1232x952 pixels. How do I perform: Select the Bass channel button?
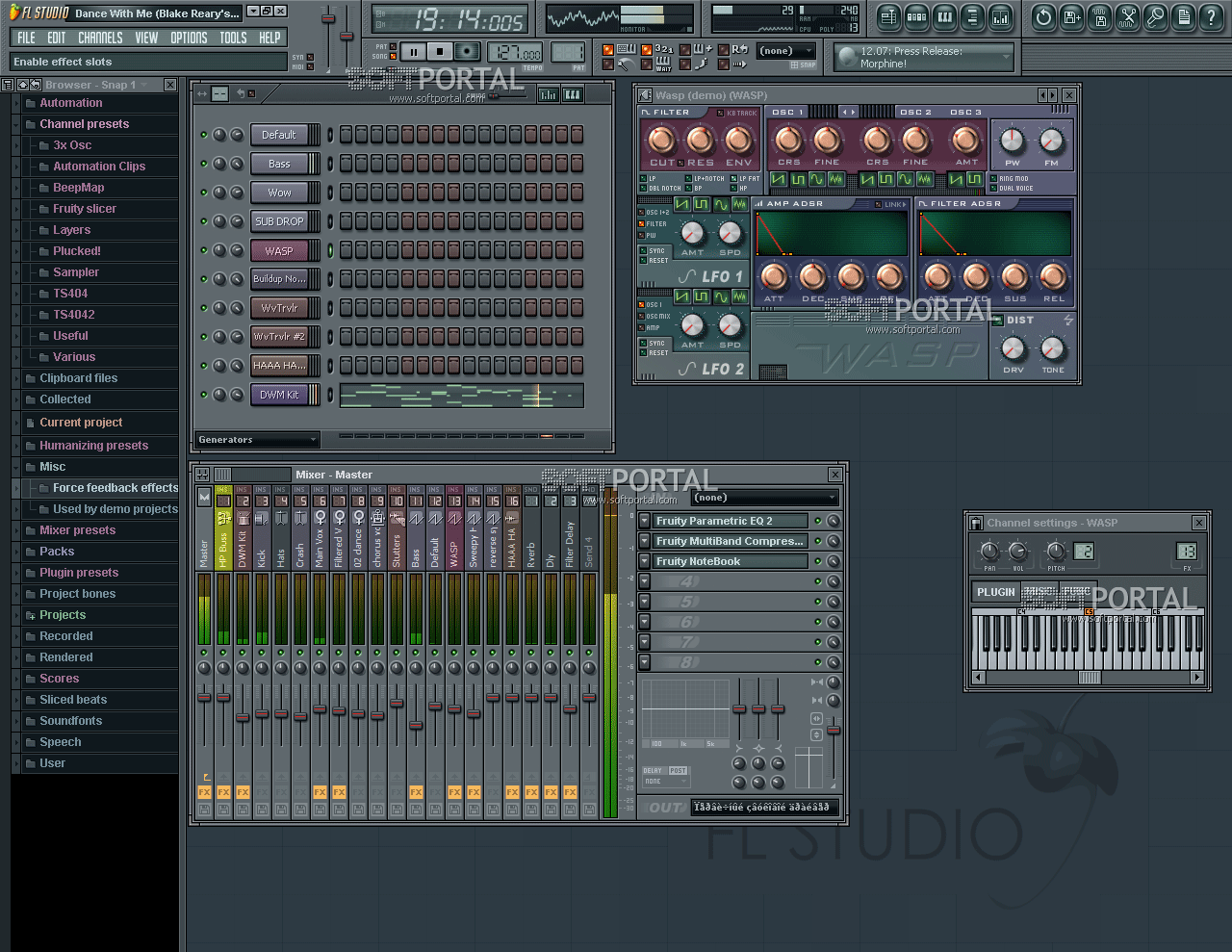[279, 164]
